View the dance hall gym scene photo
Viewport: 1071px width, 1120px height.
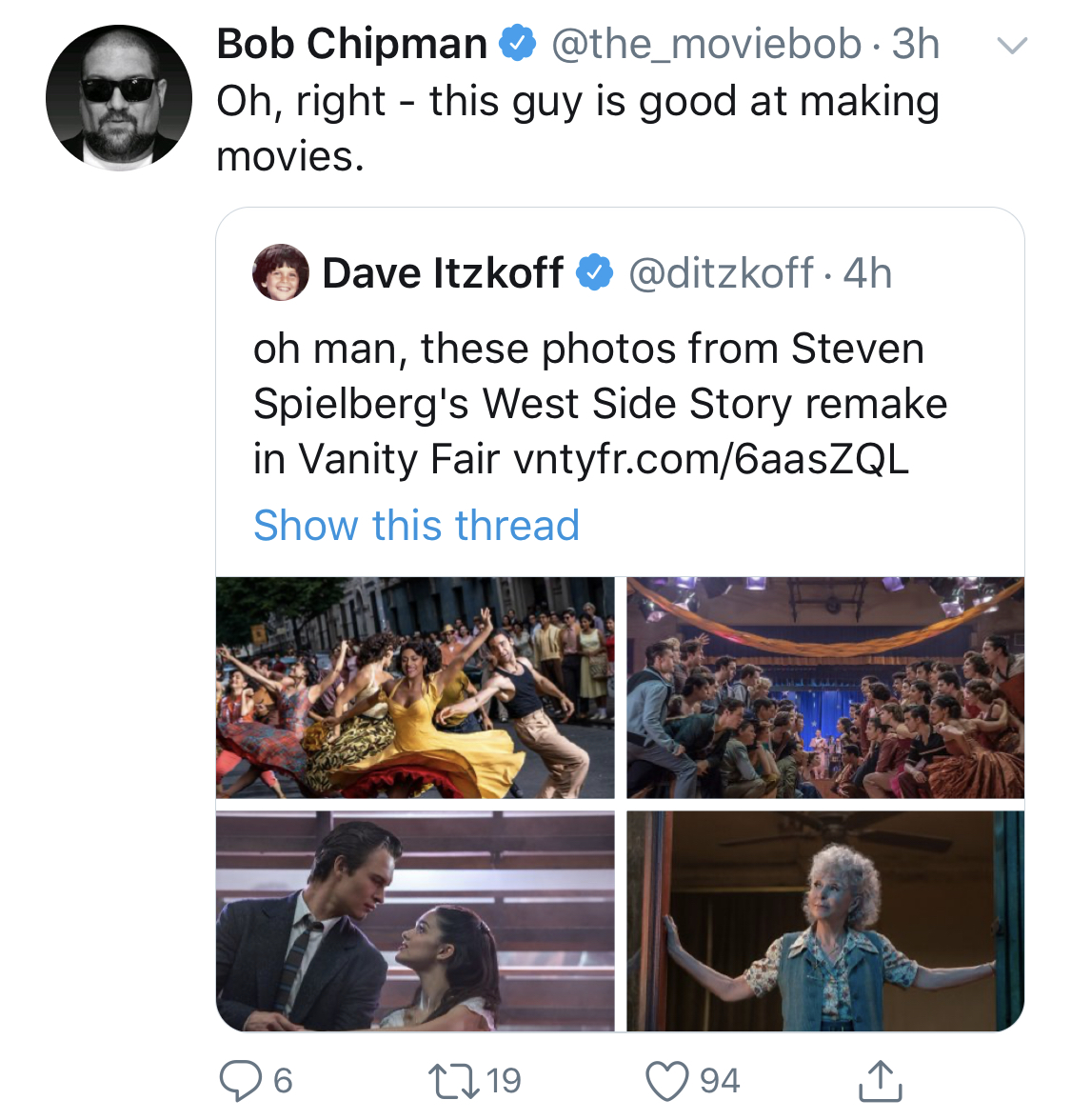click(x=825, y=688)
